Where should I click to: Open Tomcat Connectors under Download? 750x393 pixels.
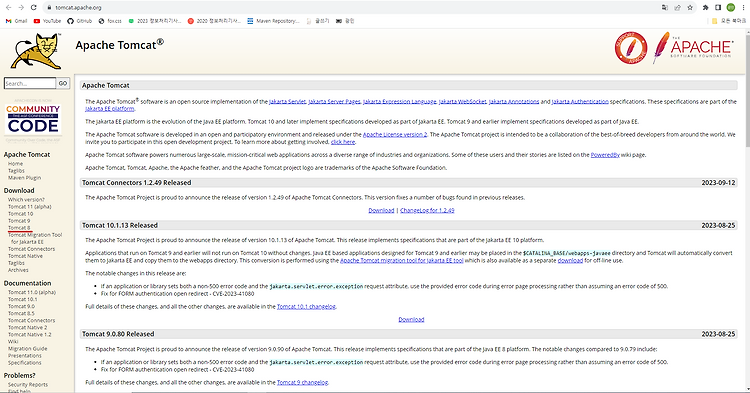click(32, 249)
